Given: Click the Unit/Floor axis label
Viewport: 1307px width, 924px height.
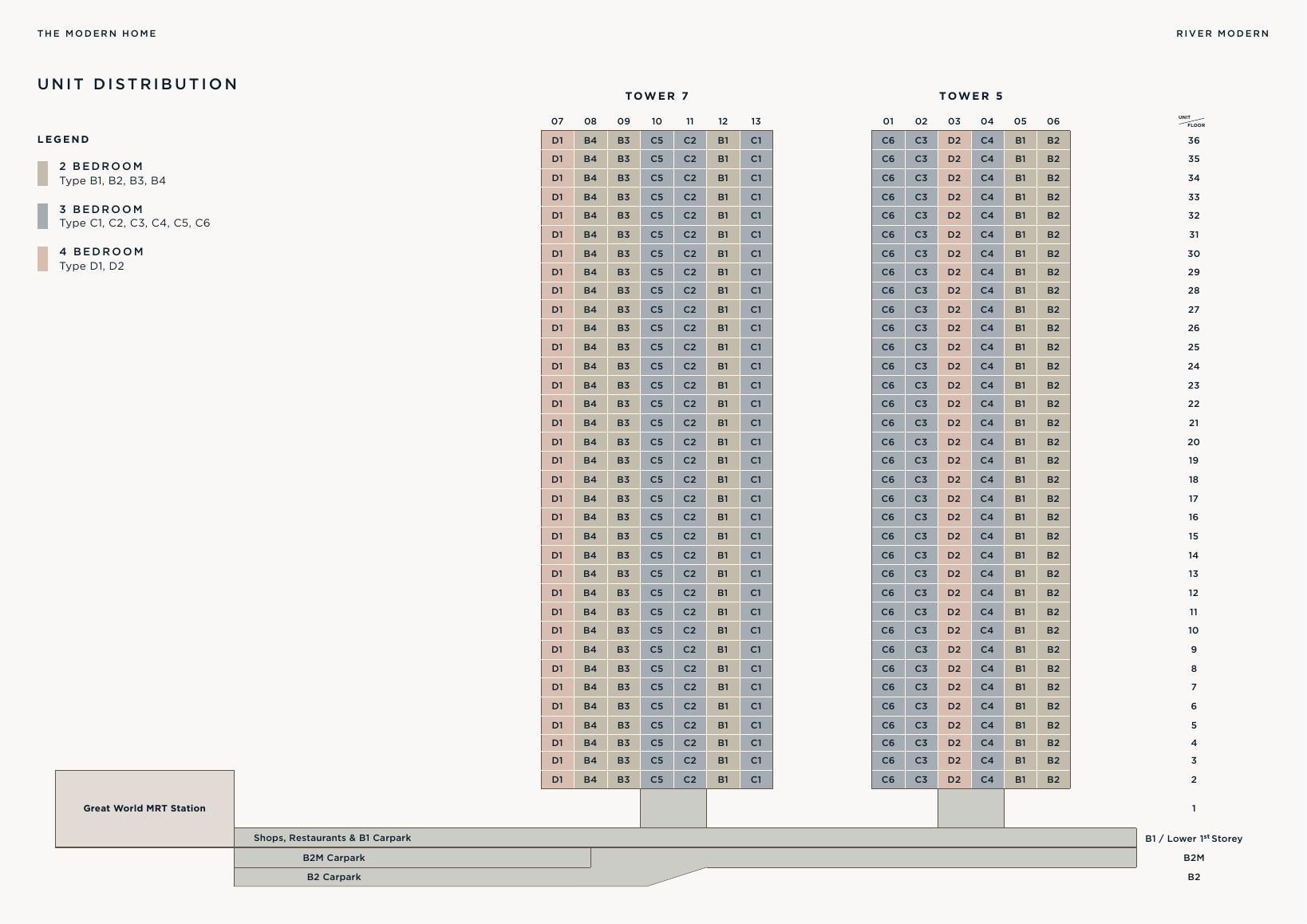Looking at the screenshot, I should (1192, 121).
